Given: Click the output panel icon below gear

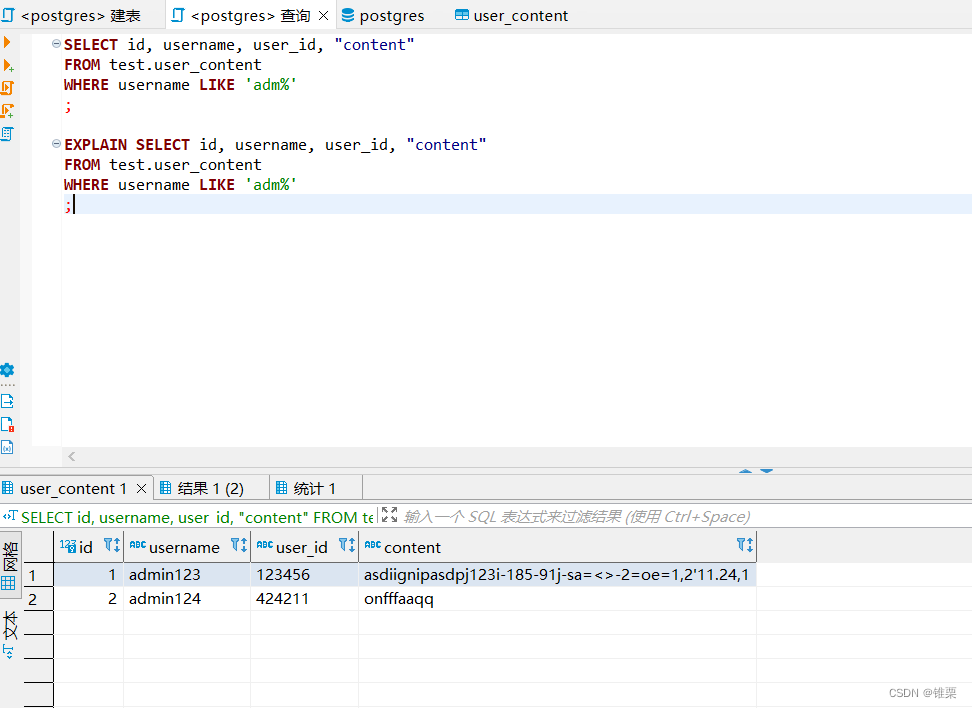Looking at the screenshot, I should (x=7, y=401).
